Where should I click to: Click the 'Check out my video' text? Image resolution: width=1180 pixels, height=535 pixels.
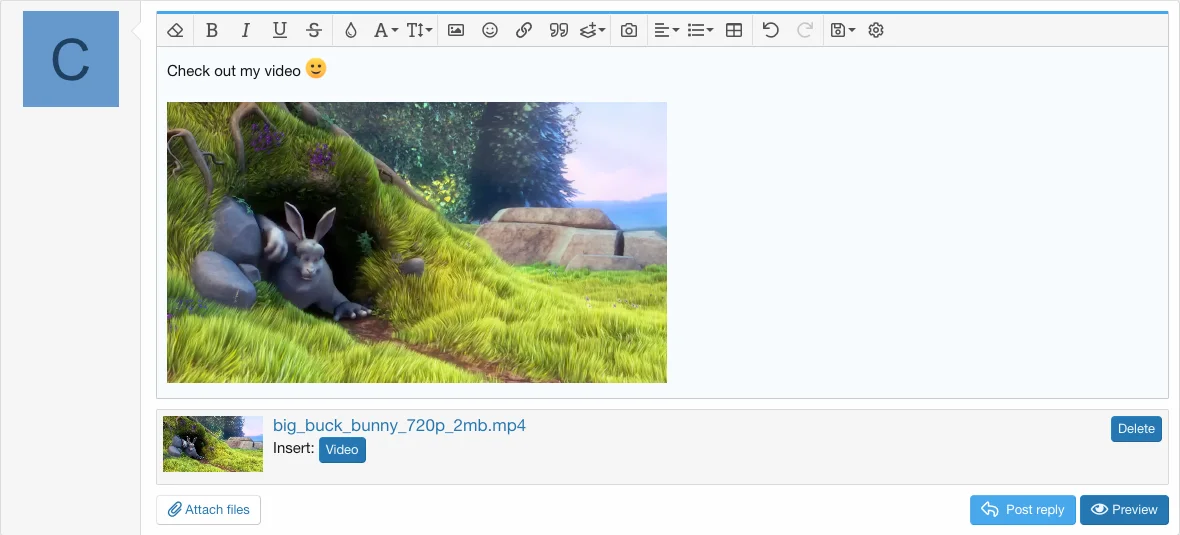tap(233, 71)
